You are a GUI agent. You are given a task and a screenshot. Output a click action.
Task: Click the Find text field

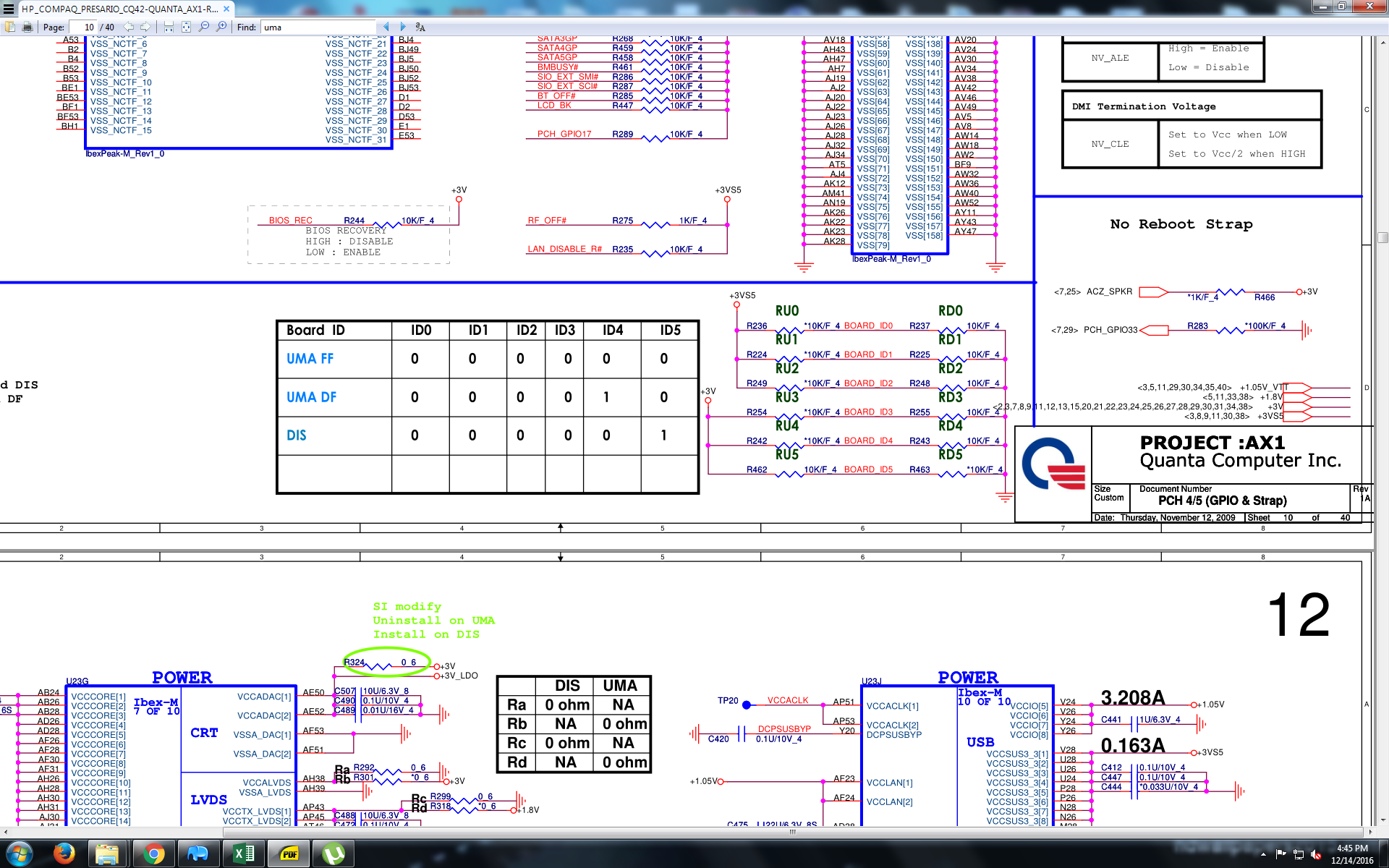pos(318,27)
